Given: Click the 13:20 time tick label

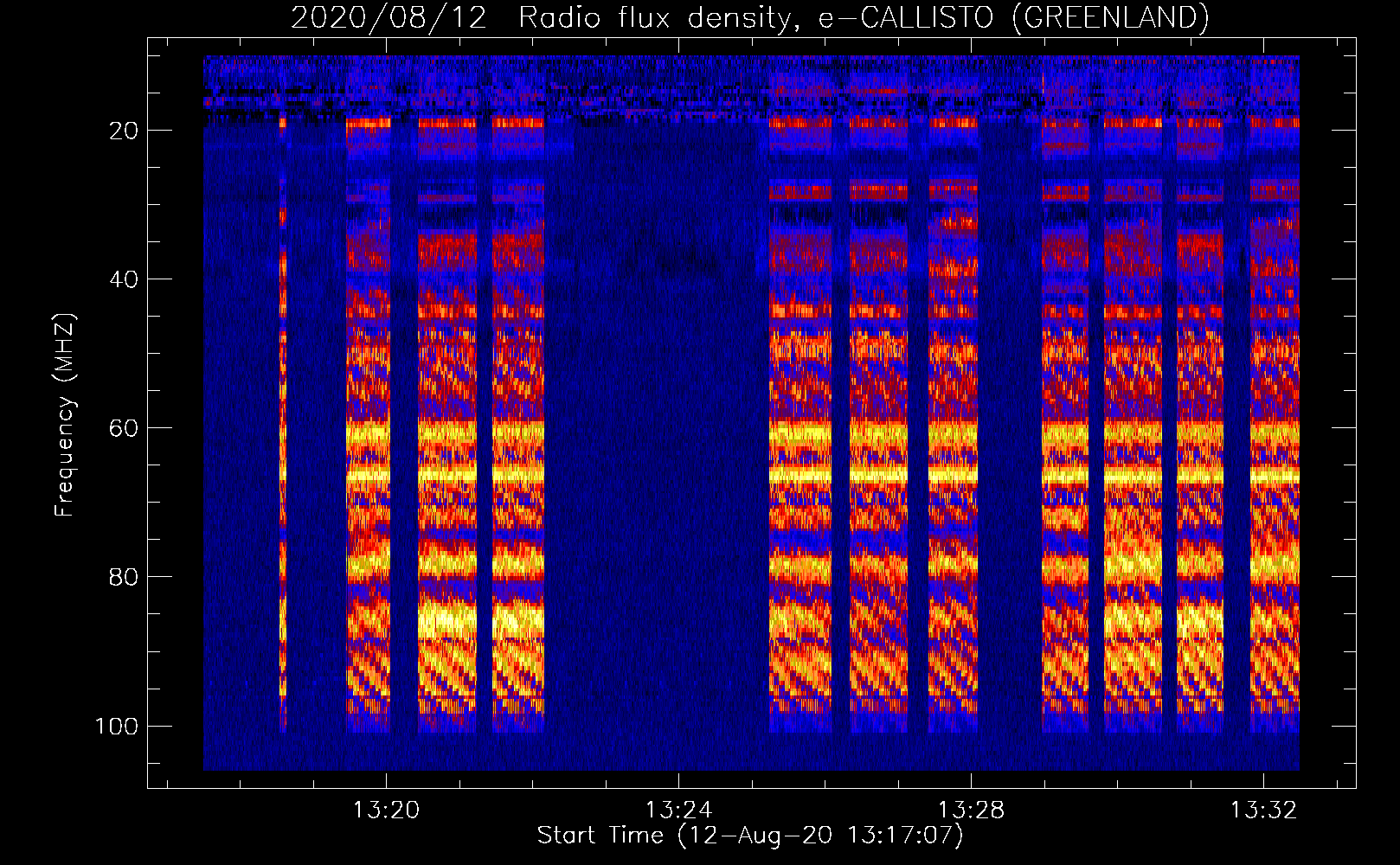Looking at the screenshot, I should tap(386, 810).
